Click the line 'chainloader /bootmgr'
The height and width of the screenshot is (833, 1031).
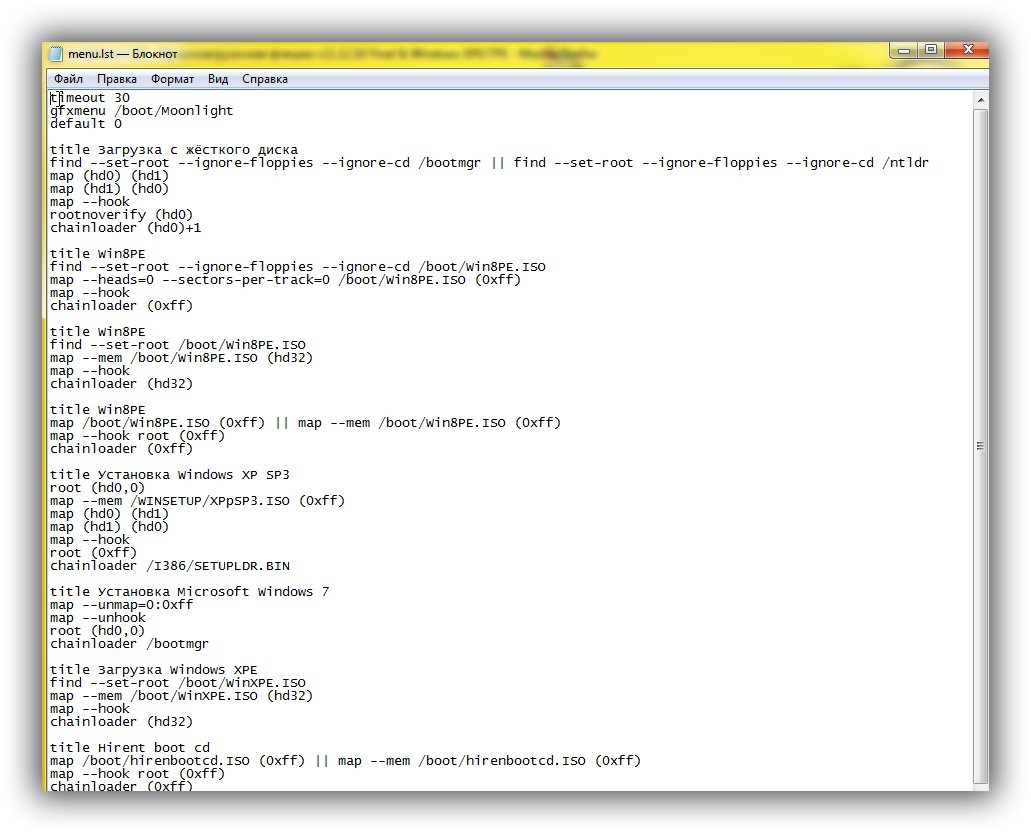click(130, 644)
